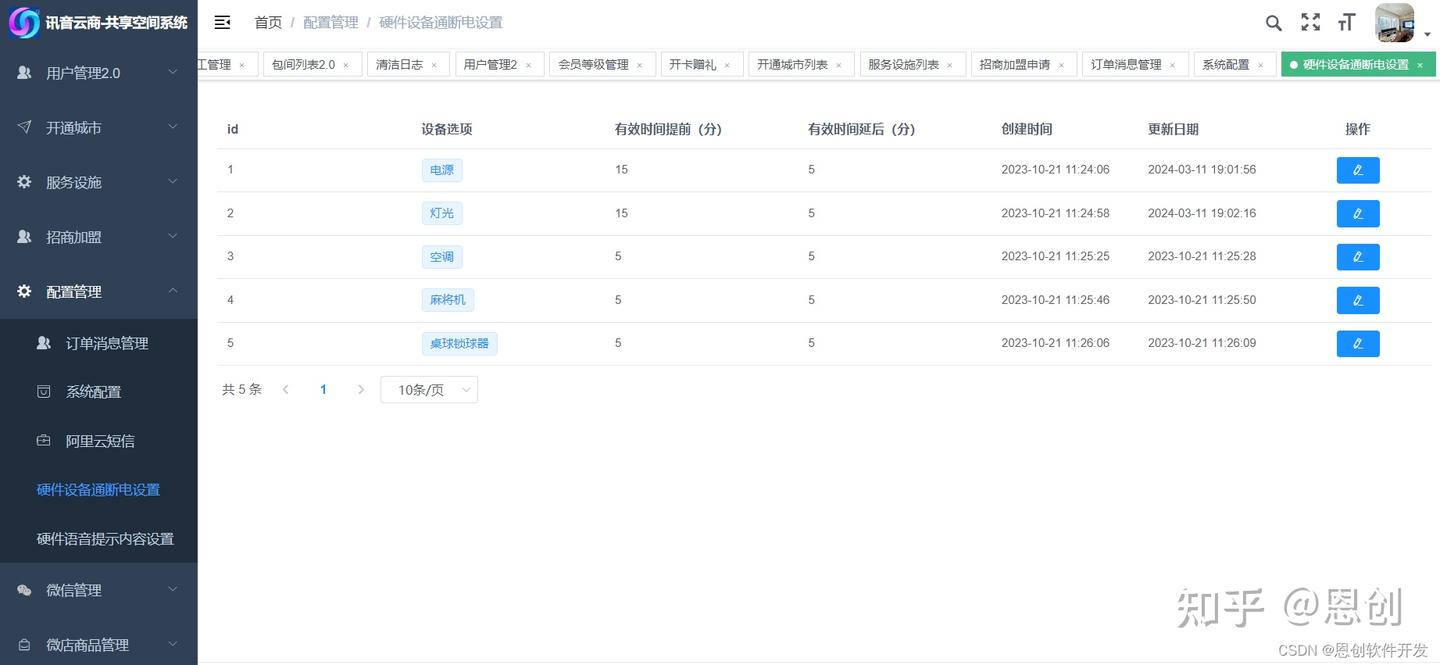
Task: Edit the 桌球锁球器 row with pencil button
Action: click(1358, 344)
